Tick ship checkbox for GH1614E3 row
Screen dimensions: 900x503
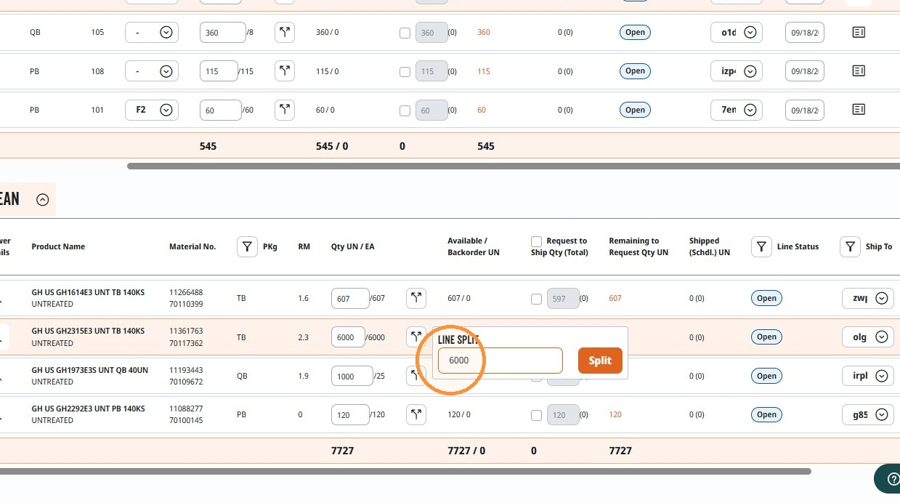pos(536,299)
